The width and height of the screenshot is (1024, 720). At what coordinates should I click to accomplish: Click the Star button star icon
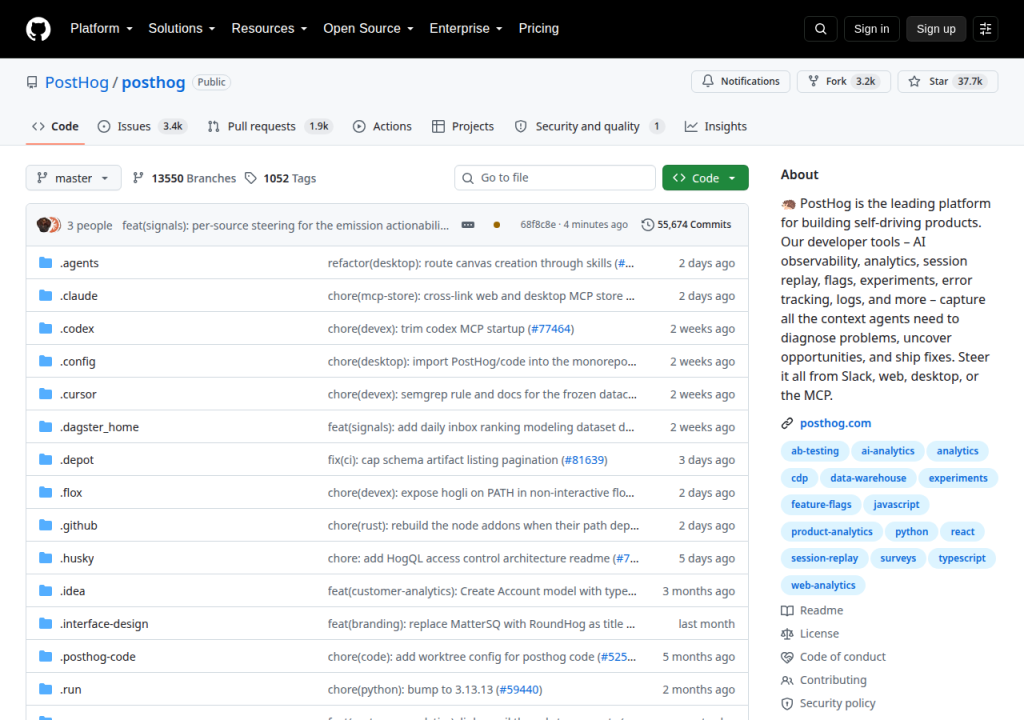tap(914, 82)
